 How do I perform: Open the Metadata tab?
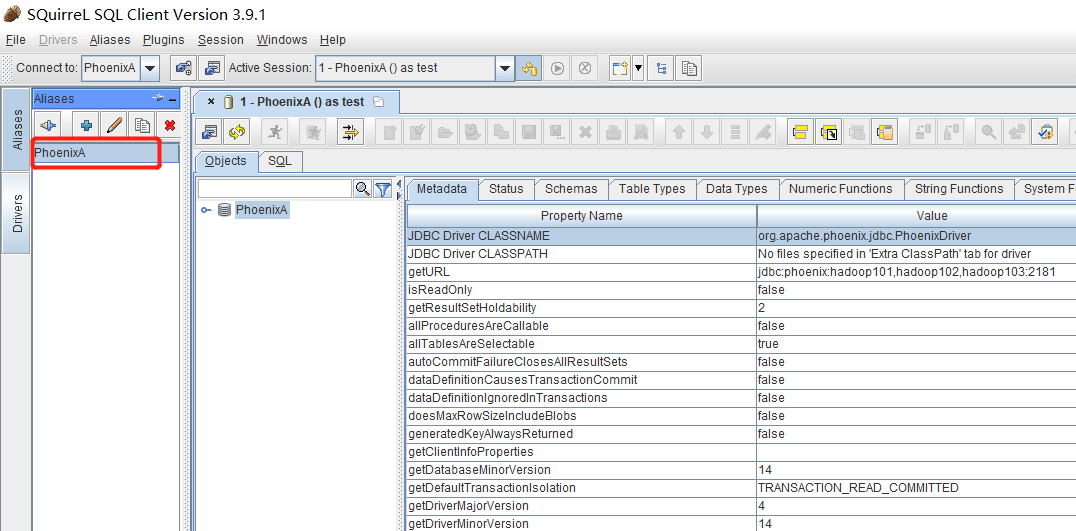tap(442, 189)
